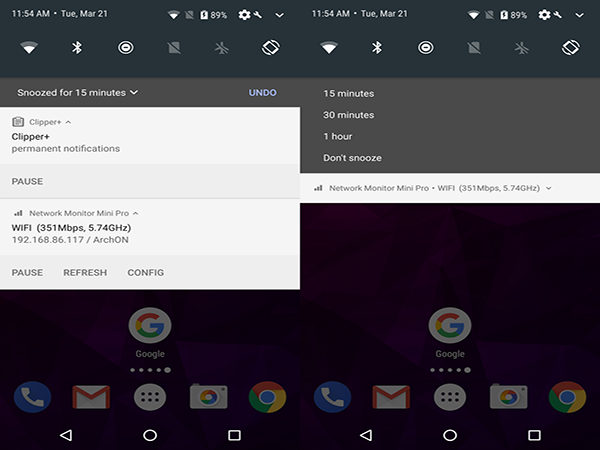
Task: Tap 192.168.86.117 / ArchON text
Action: click(70, 240)
